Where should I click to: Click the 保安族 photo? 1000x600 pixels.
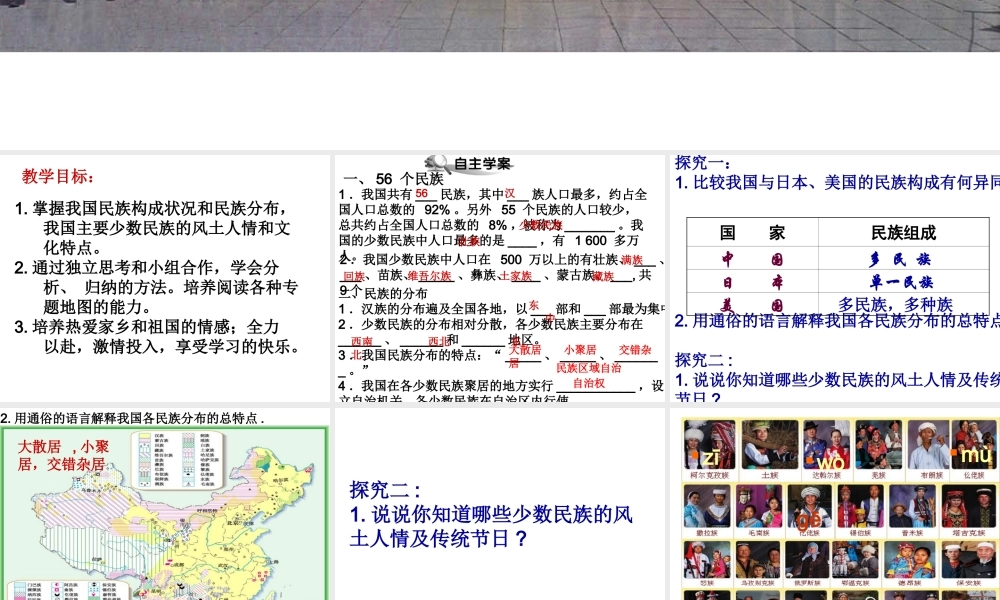tap(969, 560)
